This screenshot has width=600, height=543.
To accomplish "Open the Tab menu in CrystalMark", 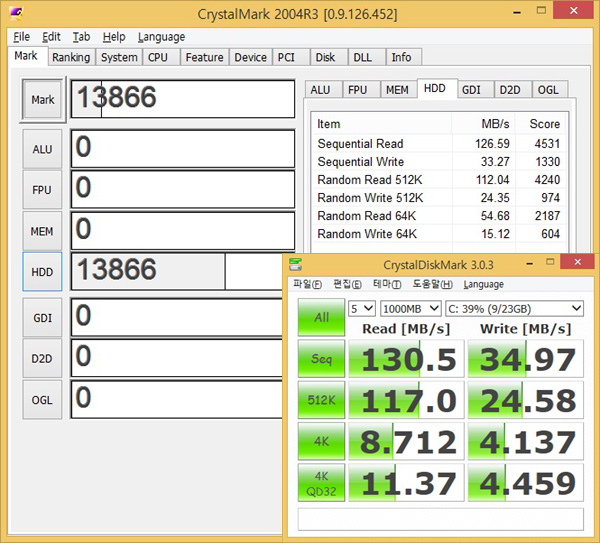I will (81, 37).
